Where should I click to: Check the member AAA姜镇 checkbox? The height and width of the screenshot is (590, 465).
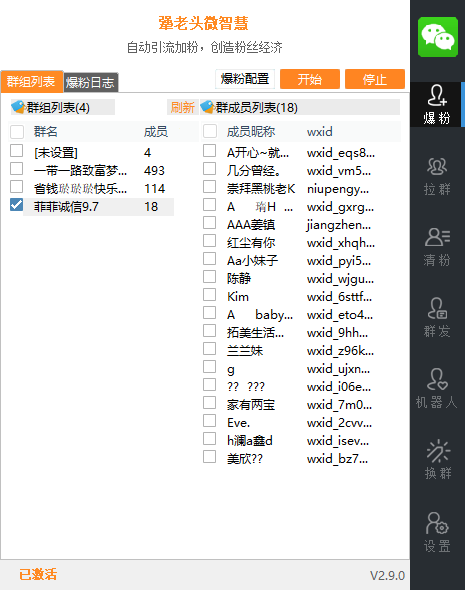[x=210, y=223]
